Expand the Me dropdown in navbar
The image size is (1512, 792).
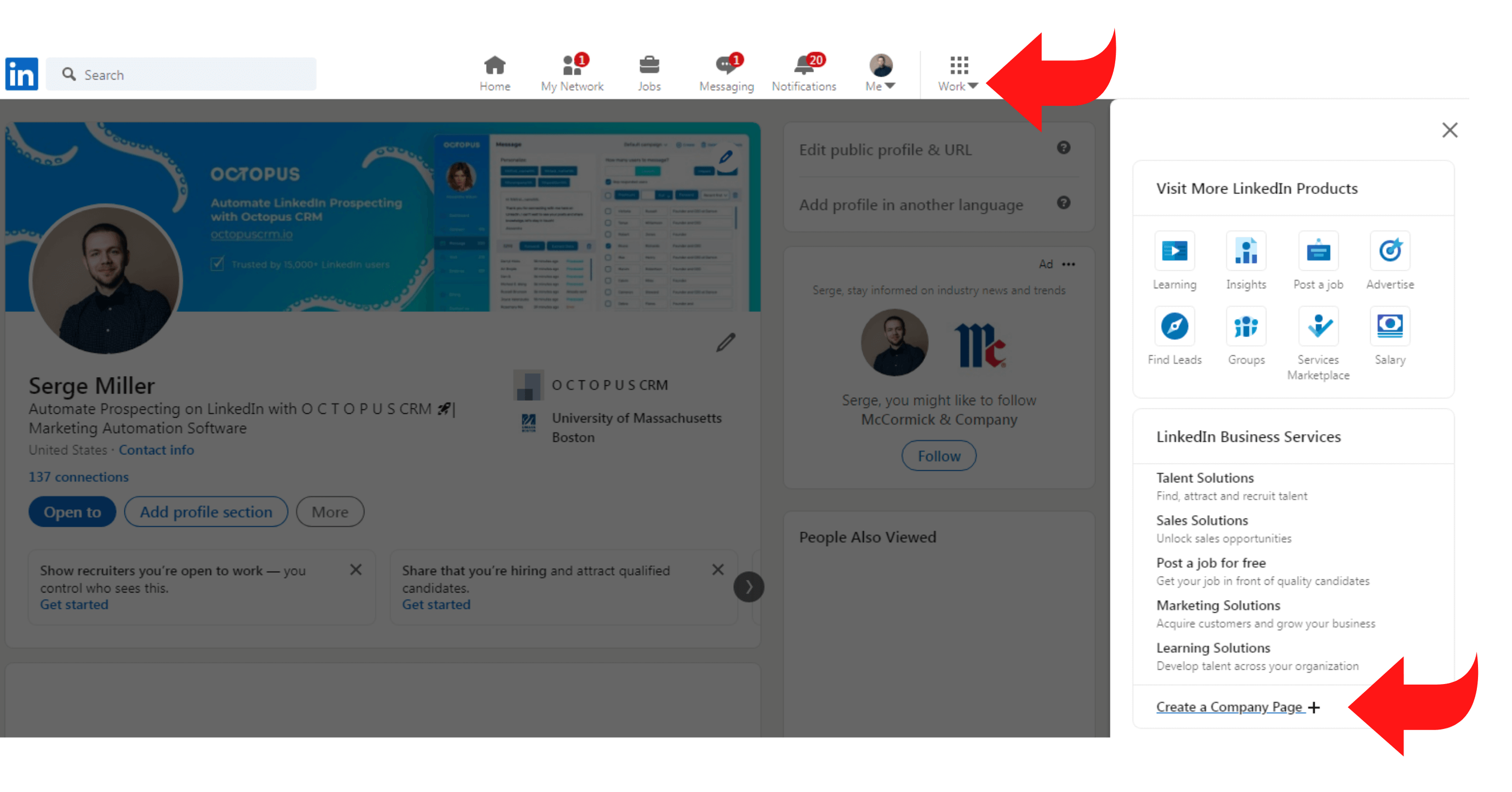[x=879, y=72]
